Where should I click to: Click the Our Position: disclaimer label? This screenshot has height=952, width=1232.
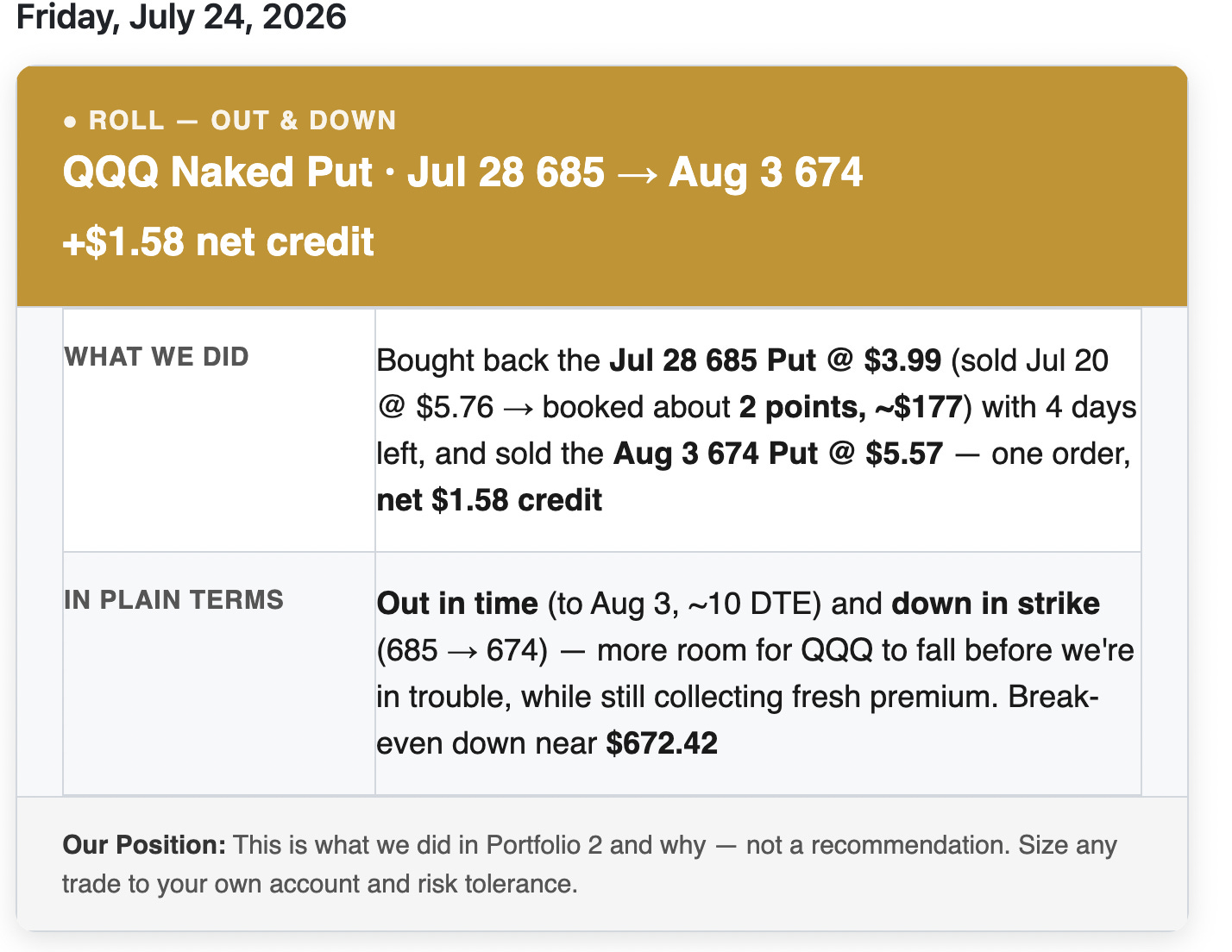click(x=144, y=845)
